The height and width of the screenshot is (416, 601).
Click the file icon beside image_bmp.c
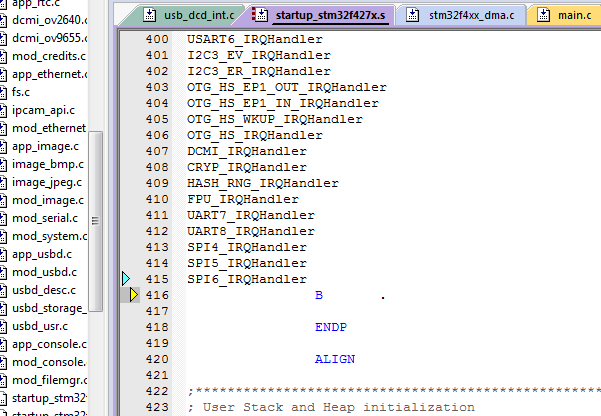tap(3, 164)
